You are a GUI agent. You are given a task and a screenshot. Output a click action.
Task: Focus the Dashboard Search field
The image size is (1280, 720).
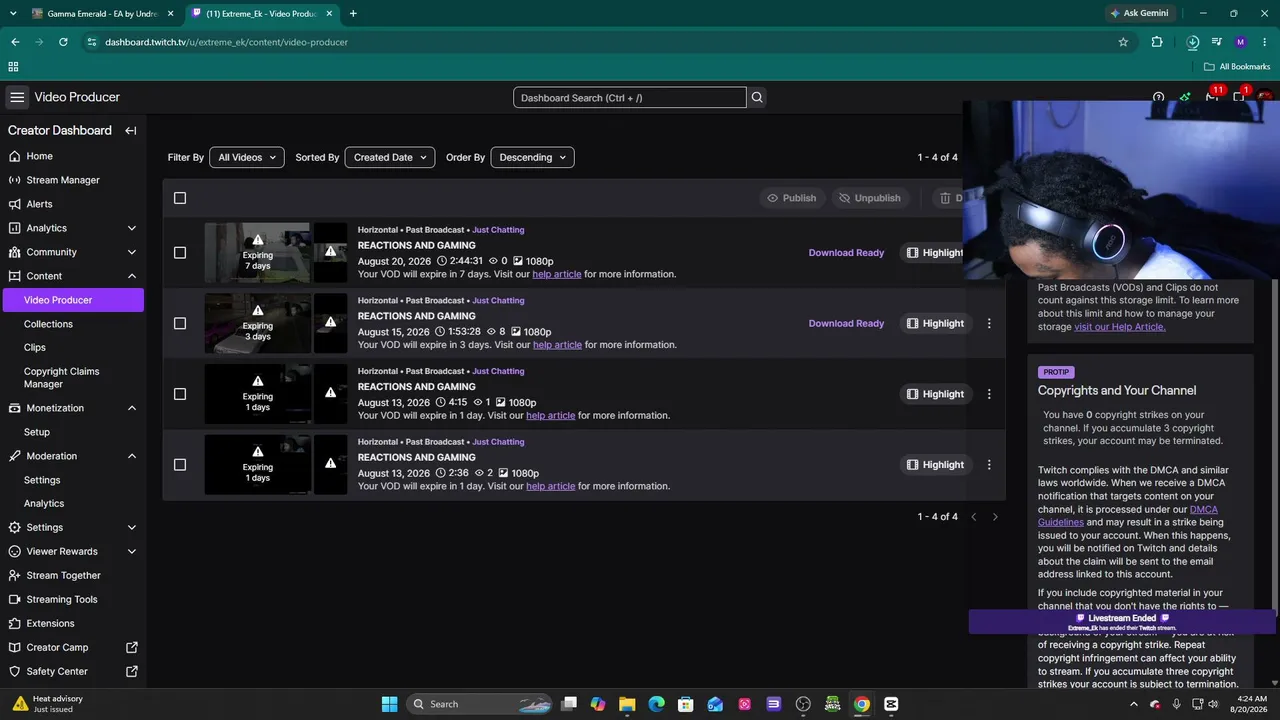point(630,98)
